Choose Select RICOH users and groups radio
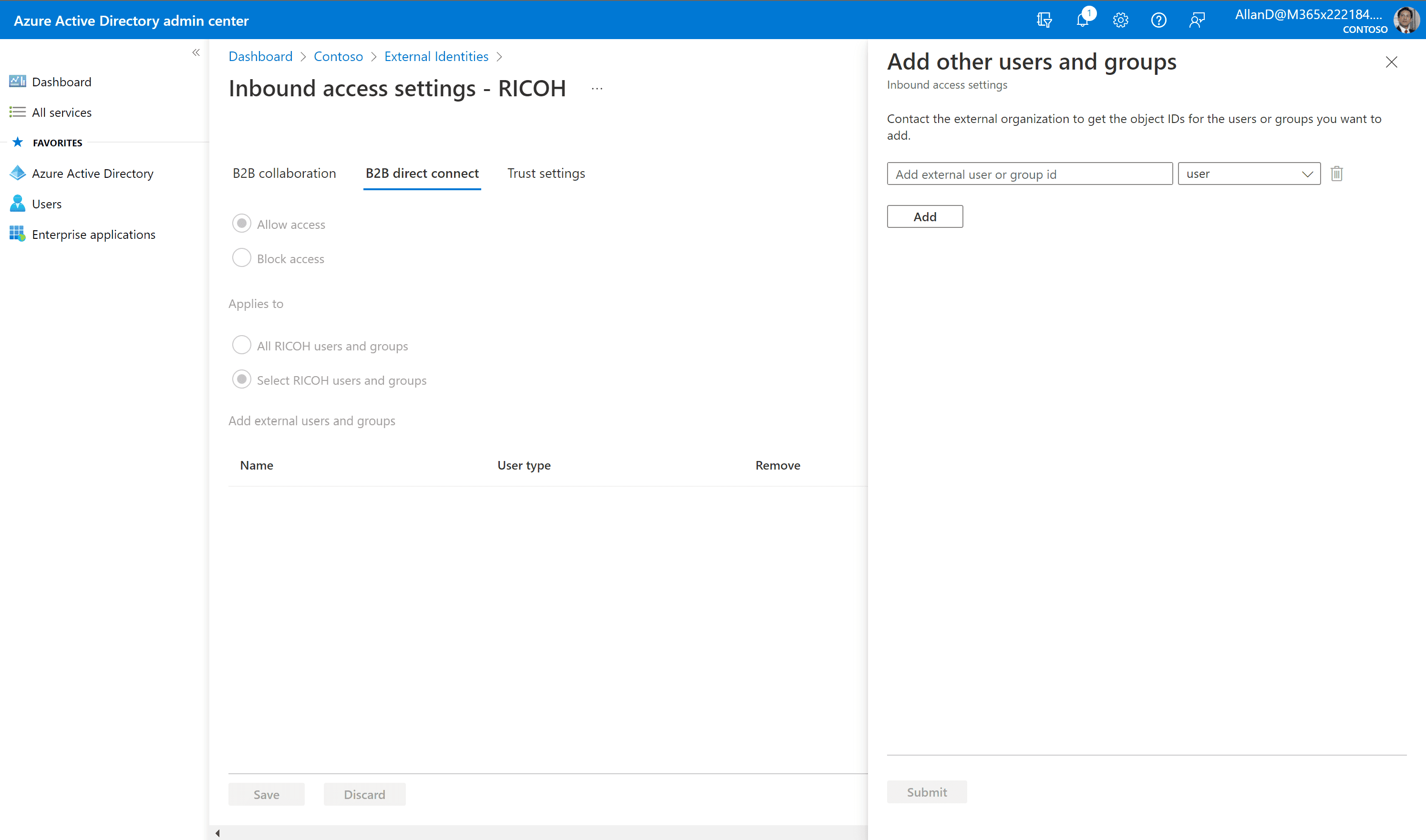1426x840 pixels. click(x=242, y=380)
